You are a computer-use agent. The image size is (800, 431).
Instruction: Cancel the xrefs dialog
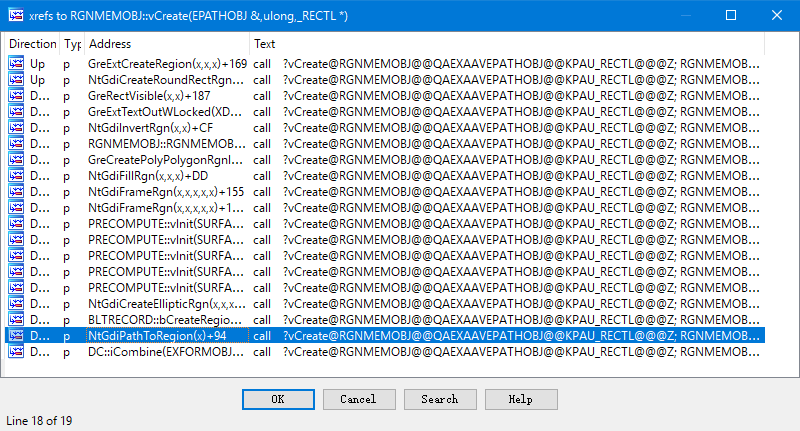coord(358,399)
